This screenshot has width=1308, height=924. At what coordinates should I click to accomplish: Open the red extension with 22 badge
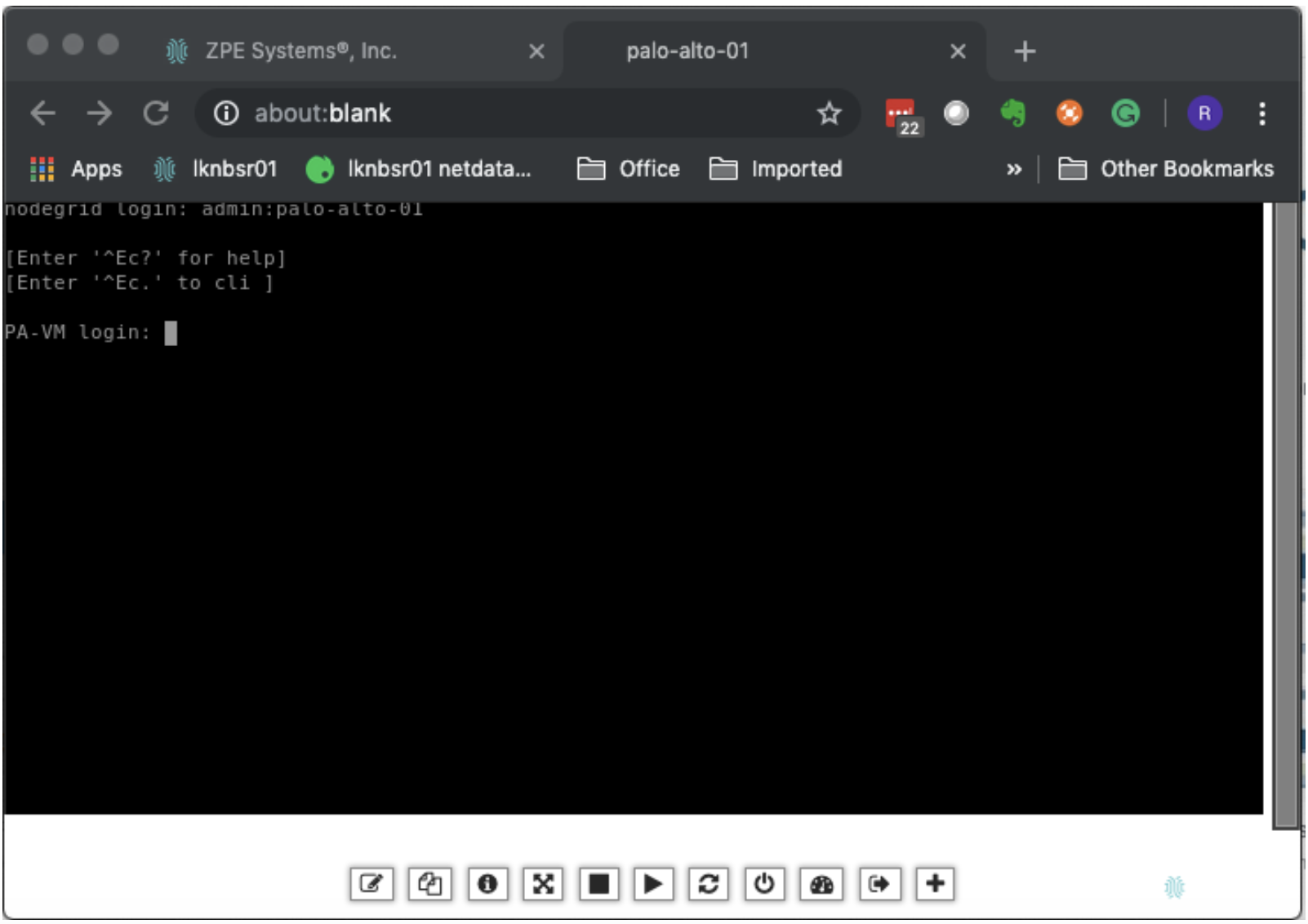click(903, 116)
